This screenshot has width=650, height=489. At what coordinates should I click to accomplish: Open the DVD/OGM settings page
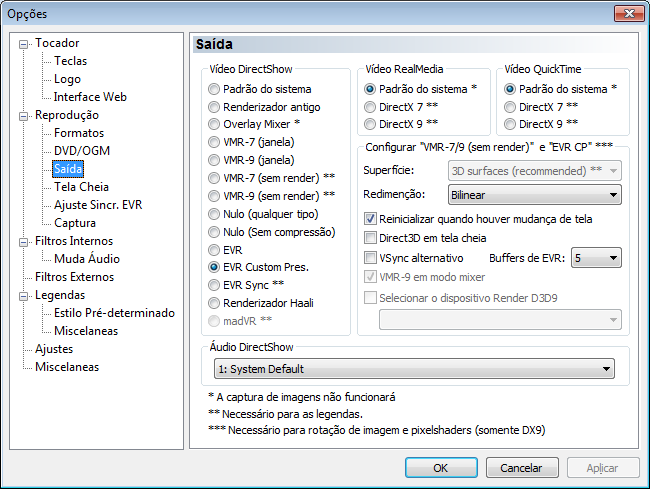tap(82, 151)
